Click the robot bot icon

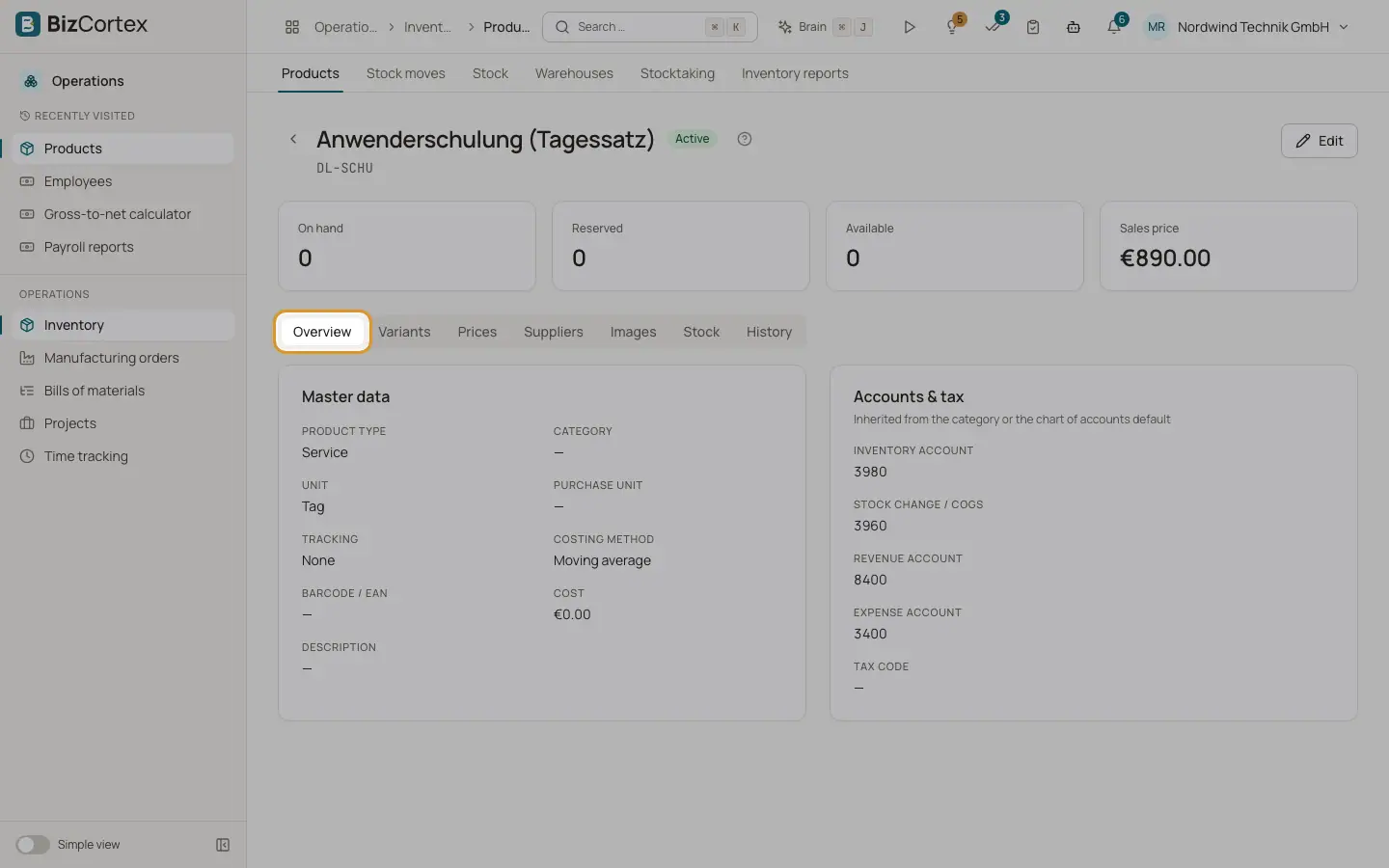[x=1074, y=27]
